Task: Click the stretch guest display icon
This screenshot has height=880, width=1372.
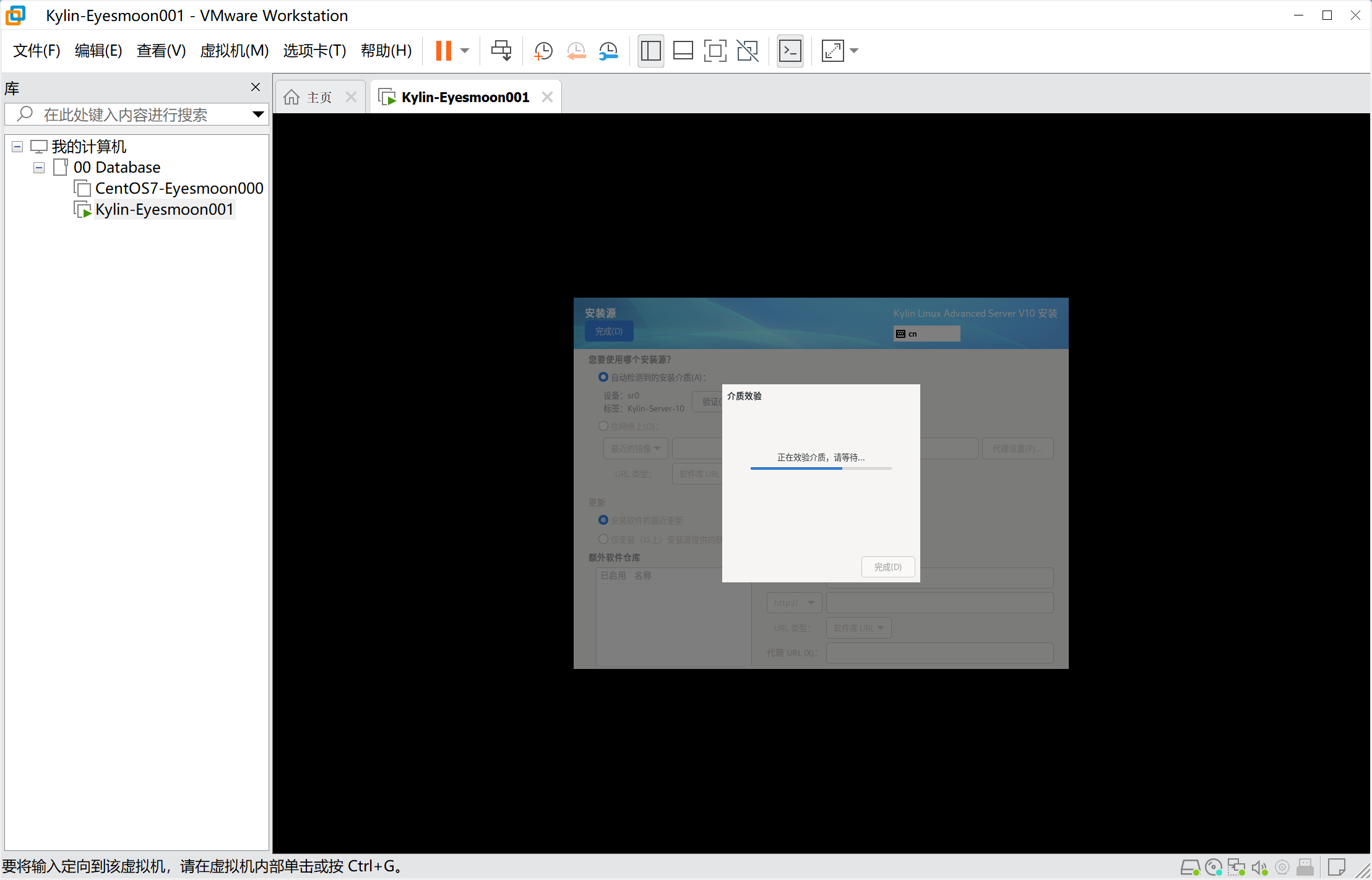Action: [832, 51]
